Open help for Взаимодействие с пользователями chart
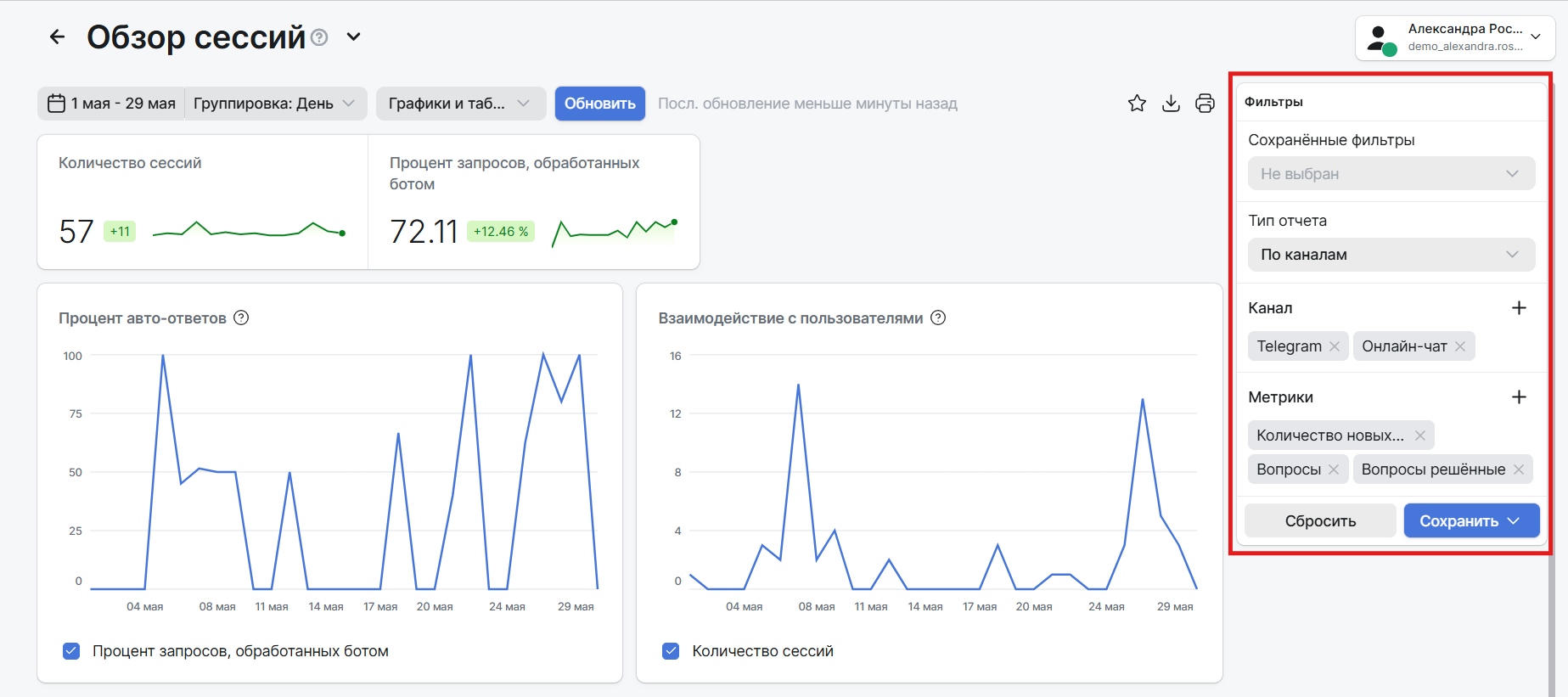Screen dimensions: 1568x697 tap(938, 318)
